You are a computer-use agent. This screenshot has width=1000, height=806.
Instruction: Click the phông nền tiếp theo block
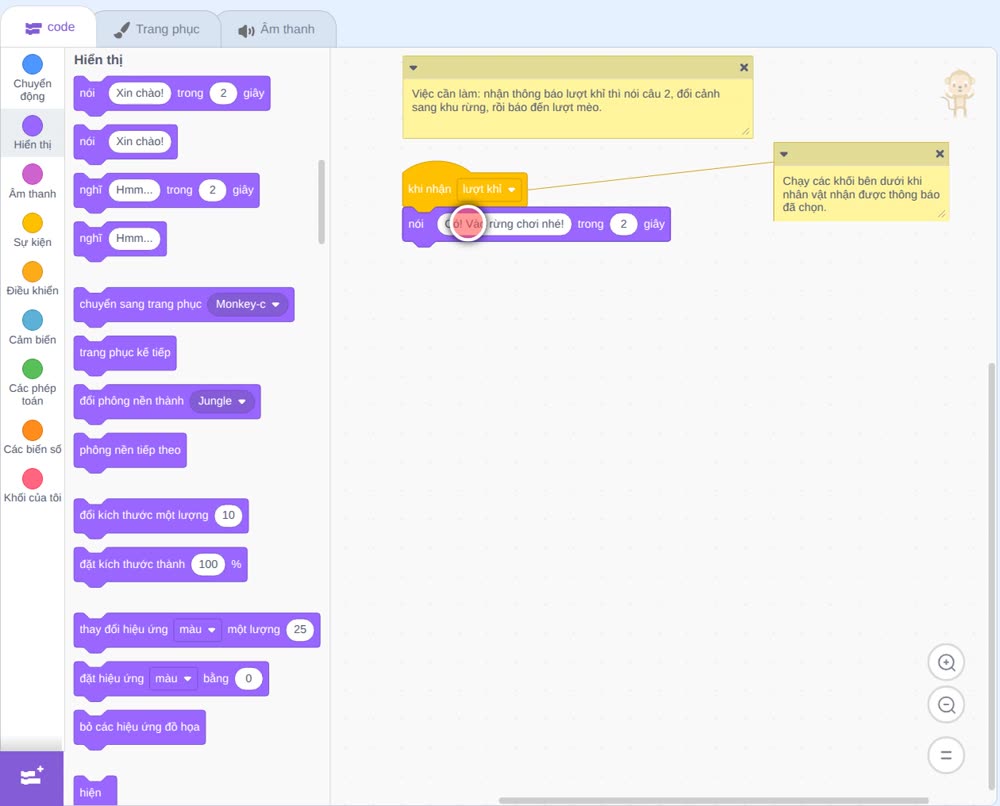pyautogui.click(x=130, y=450)
